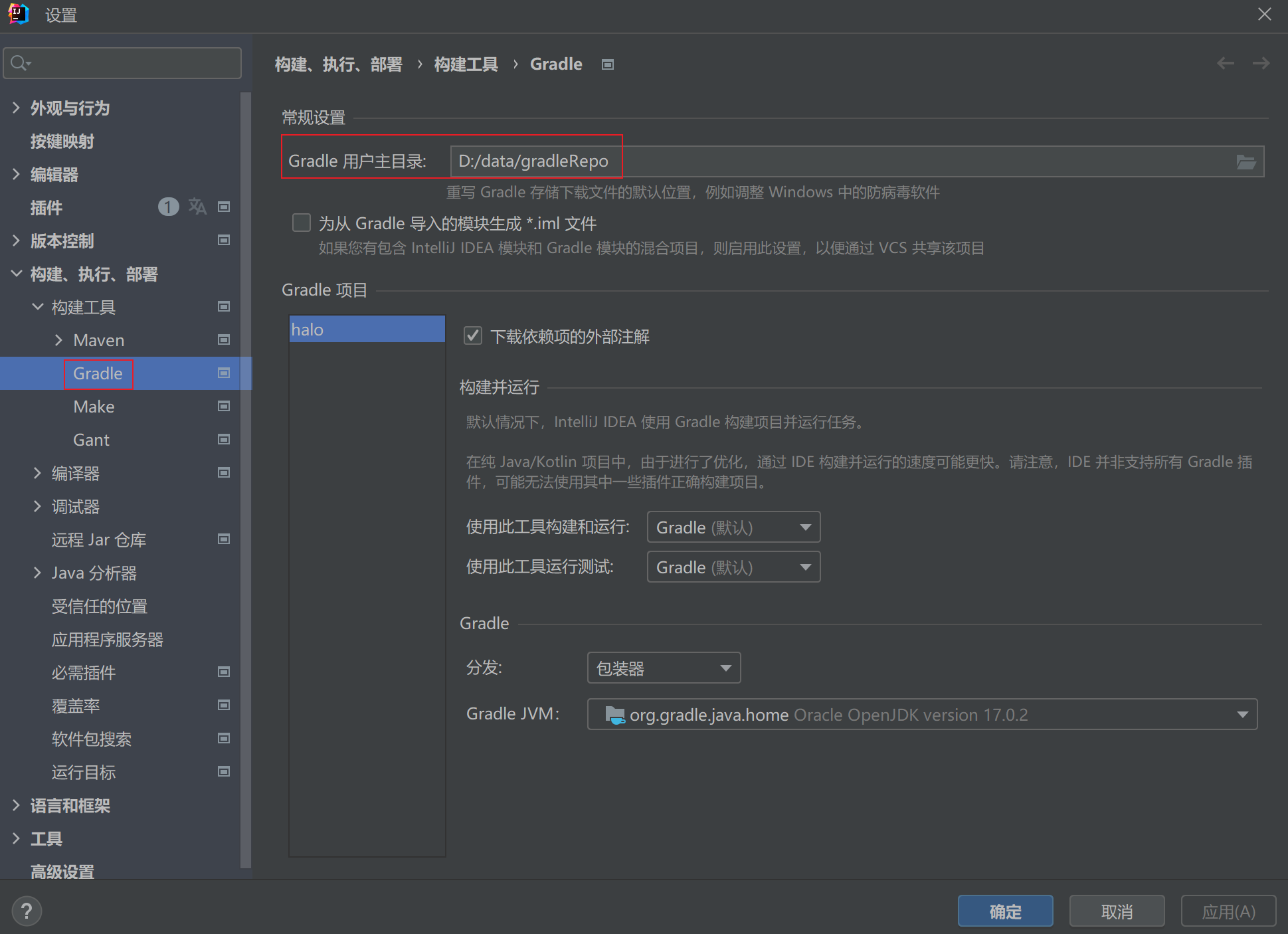1288x934 pixels.
Task: Collapse the 构建工具 subtree
Action: (x=37, y=306)
